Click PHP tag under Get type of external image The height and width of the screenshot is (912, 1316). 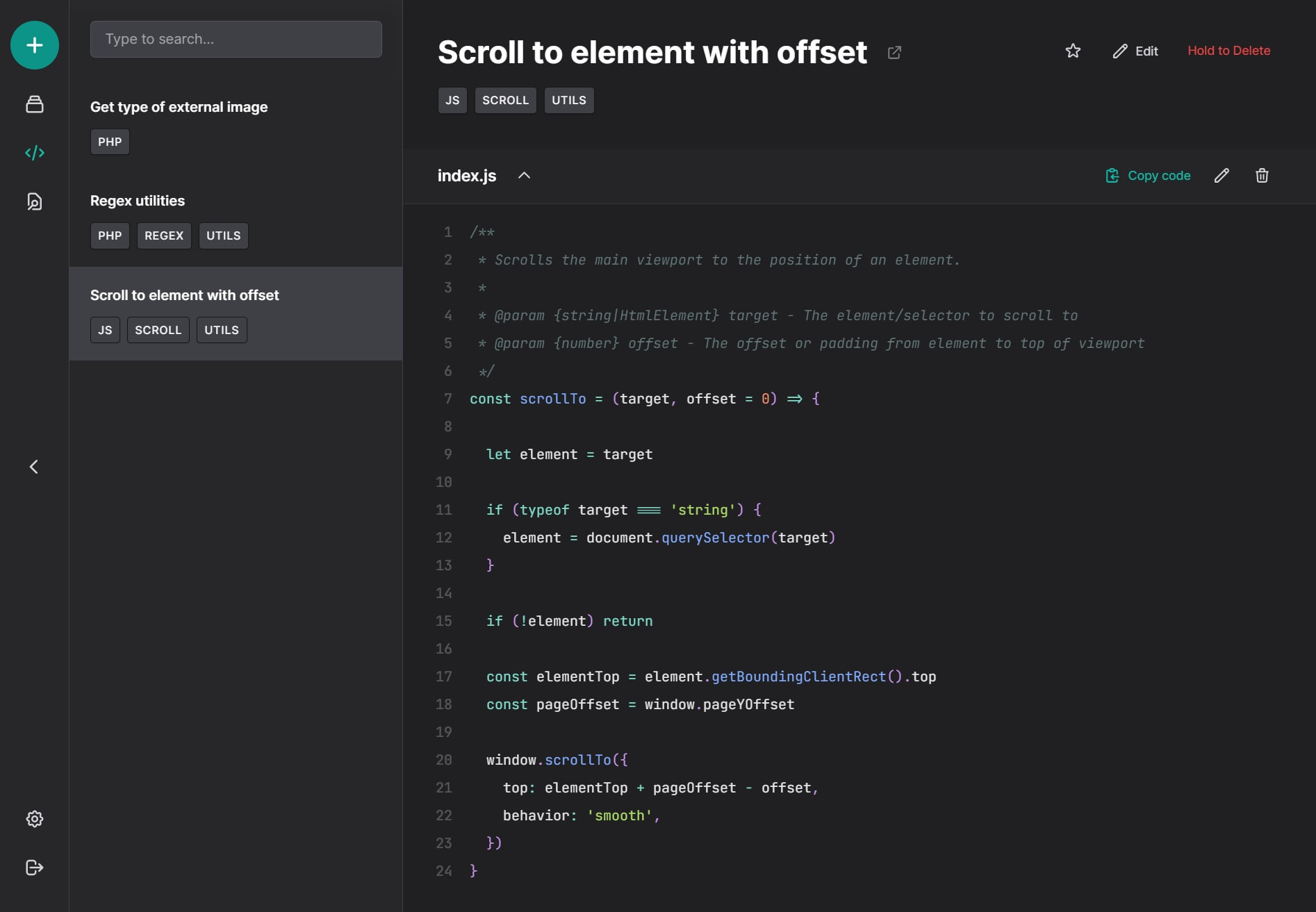tap(110, 142)
